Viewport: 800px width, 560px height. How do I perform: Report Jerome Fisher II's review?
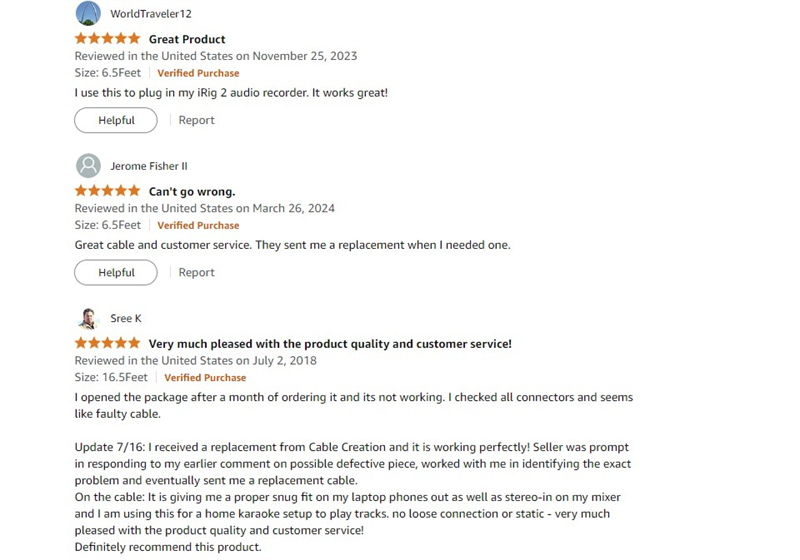pyautogui.click(x=196, y=272)
